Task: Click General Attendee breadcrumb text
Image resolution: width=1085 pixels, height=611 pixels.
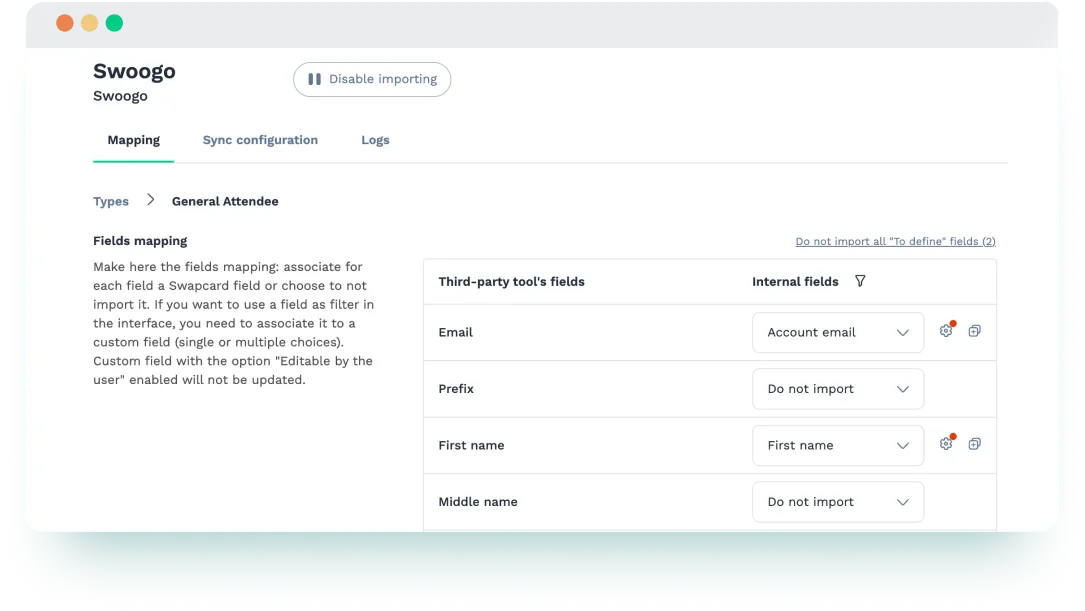Action: point(225,201)
